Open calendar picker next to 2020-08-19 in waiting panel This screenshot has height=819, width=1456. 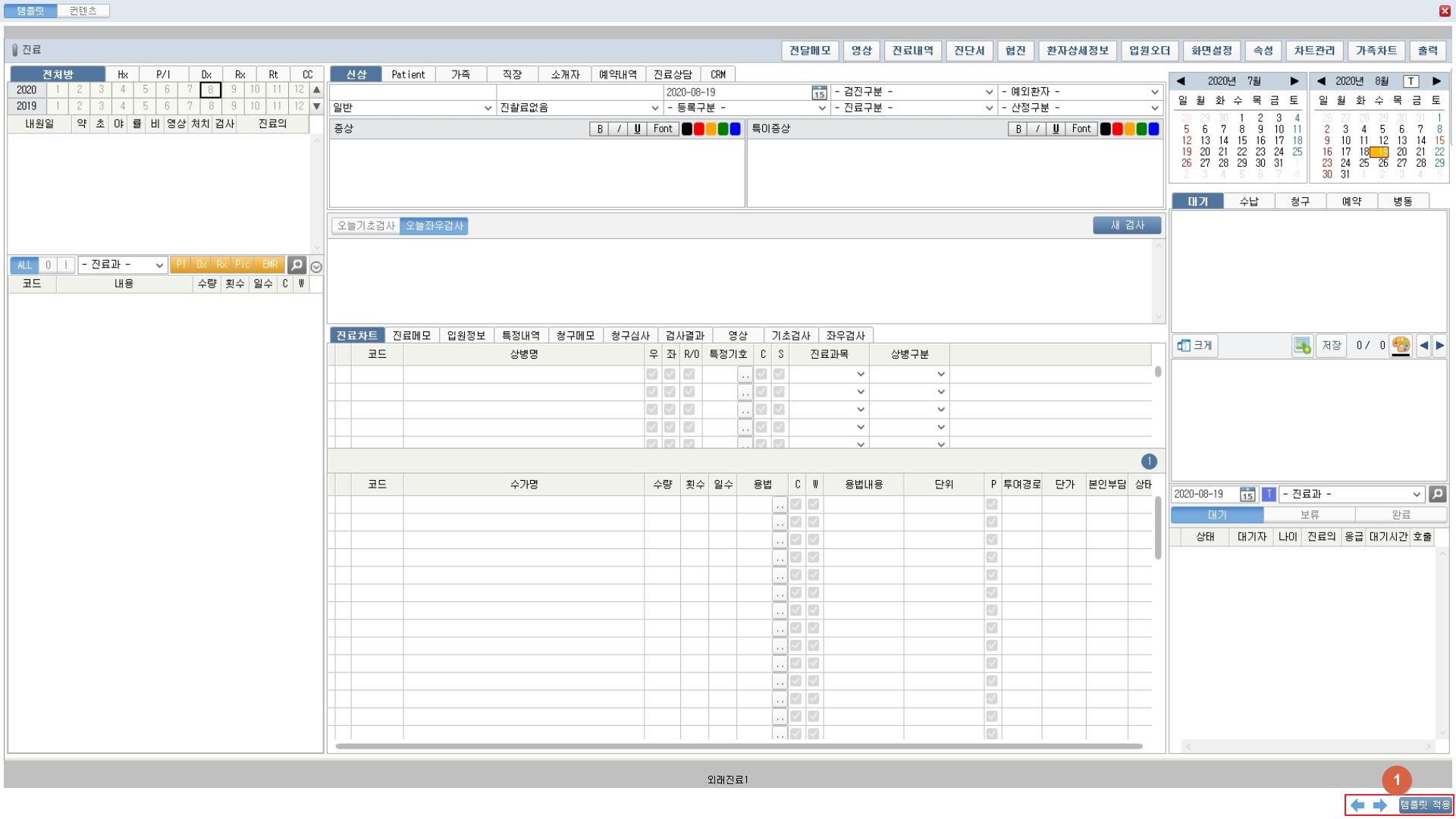1247,494
